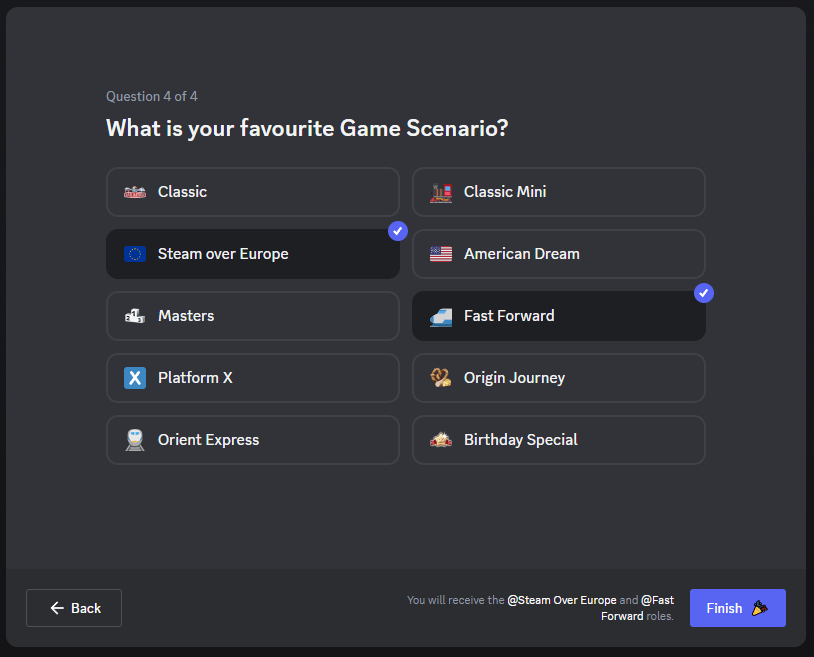The image size is (814, 657).
Task: Select the Classic scenario option
Action: pos(252,192)
